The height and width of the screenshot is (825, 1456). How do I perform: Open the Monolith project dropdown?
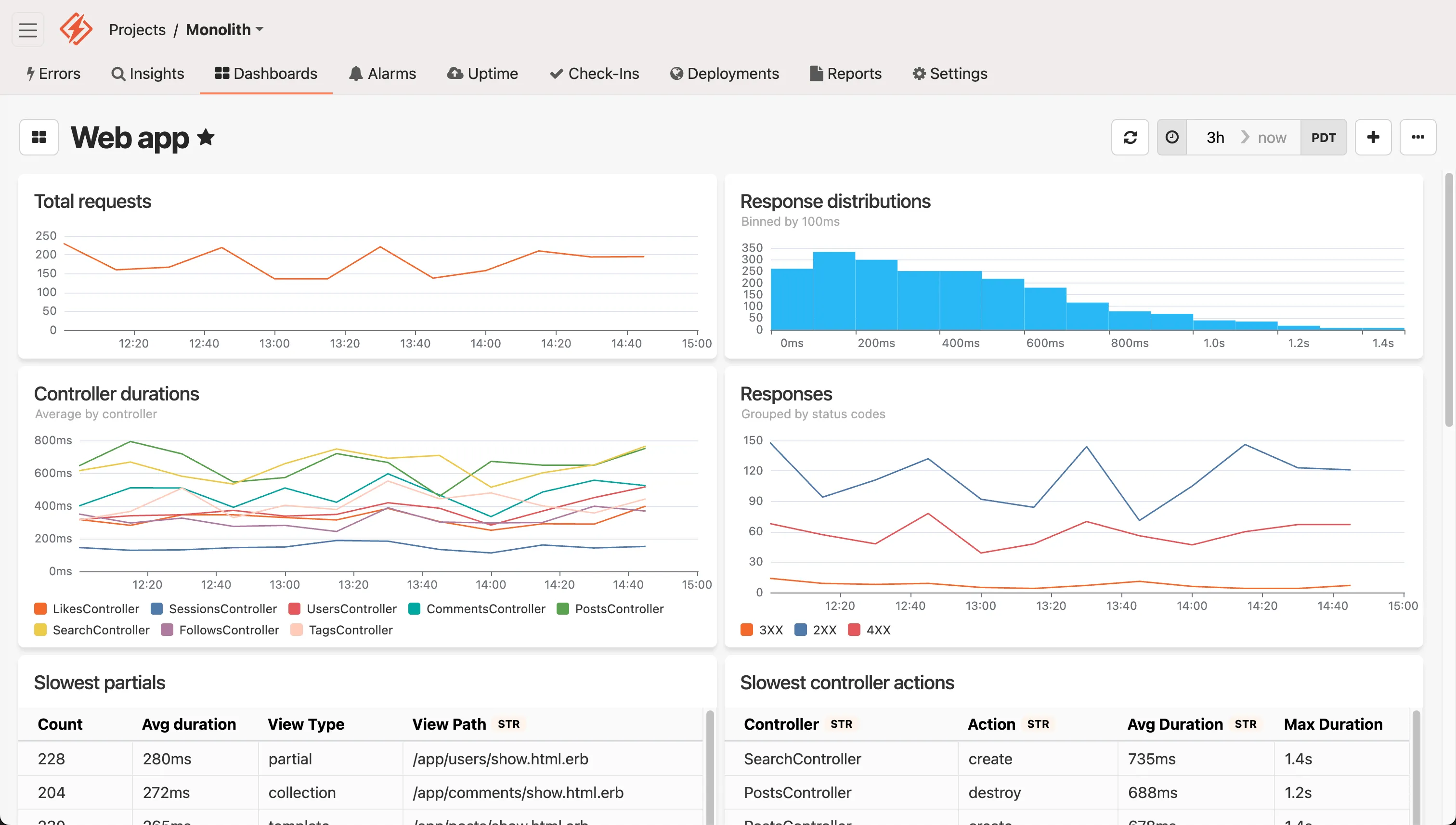coord(224,29)
